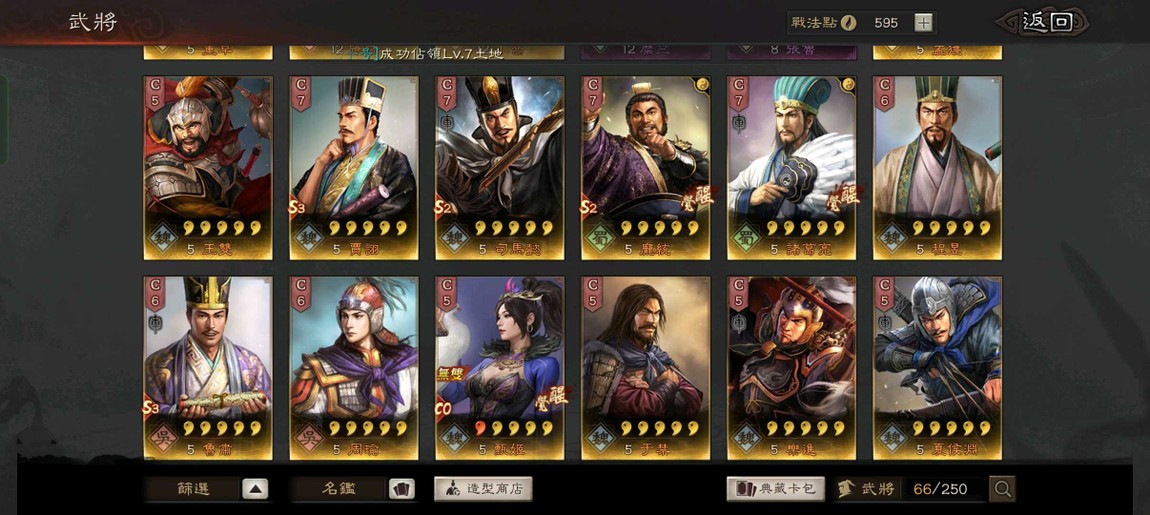
Task: Click the 吳 faction badge on 魯肅
Action: (x=161, y=437)
